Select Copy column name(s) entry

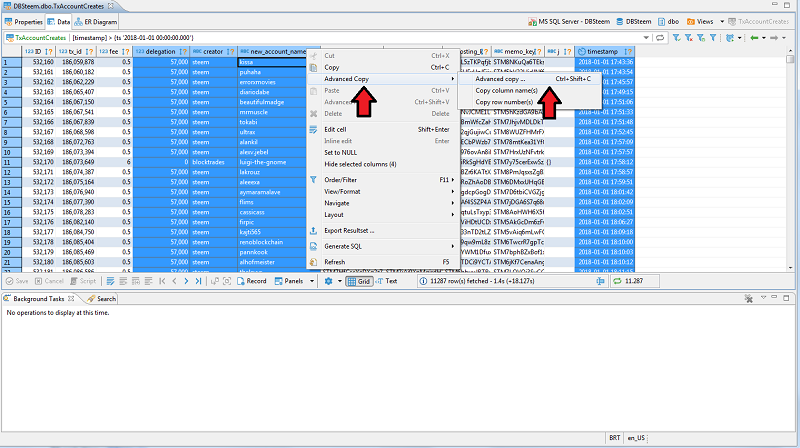click(530, 91)
